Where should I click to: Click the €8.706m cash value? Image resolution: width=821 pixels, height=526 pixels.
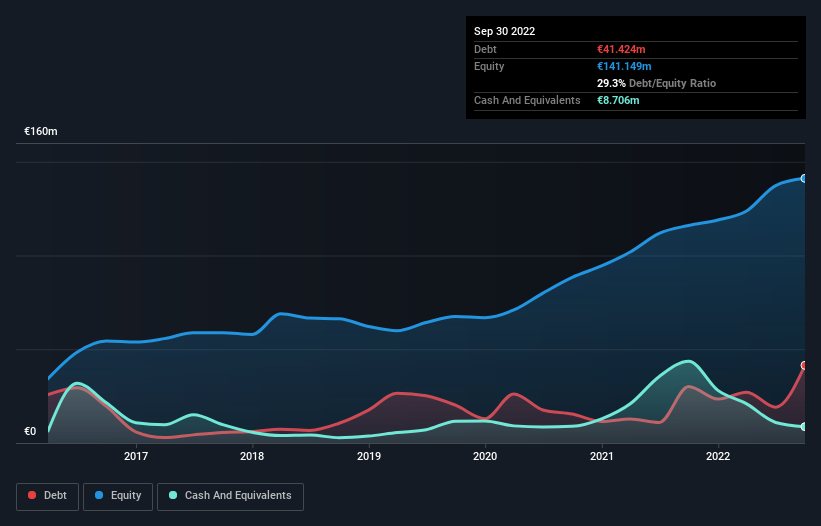click(x=618, y=100)
